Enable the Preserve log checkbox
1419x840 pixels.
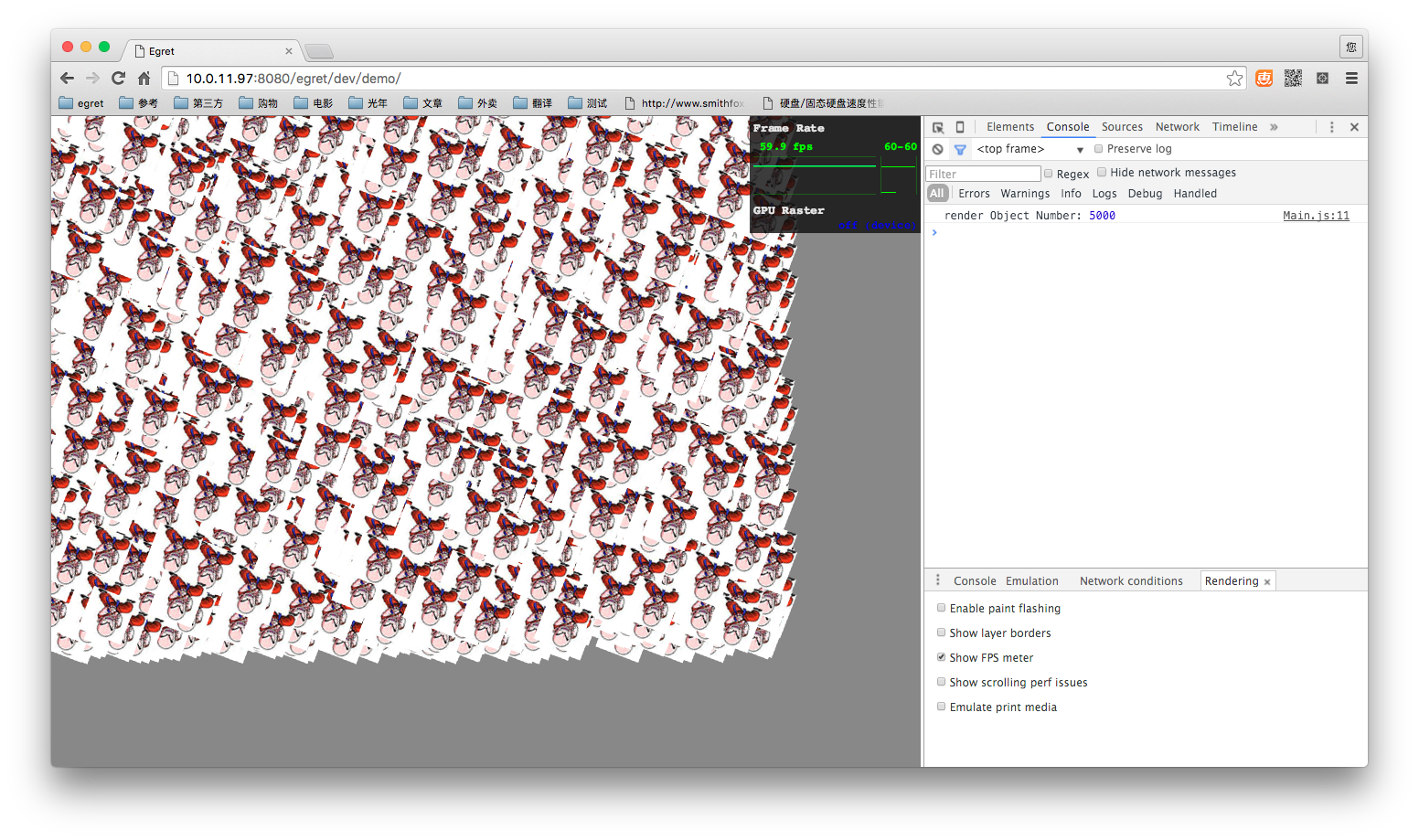[x=1099, y=149]
